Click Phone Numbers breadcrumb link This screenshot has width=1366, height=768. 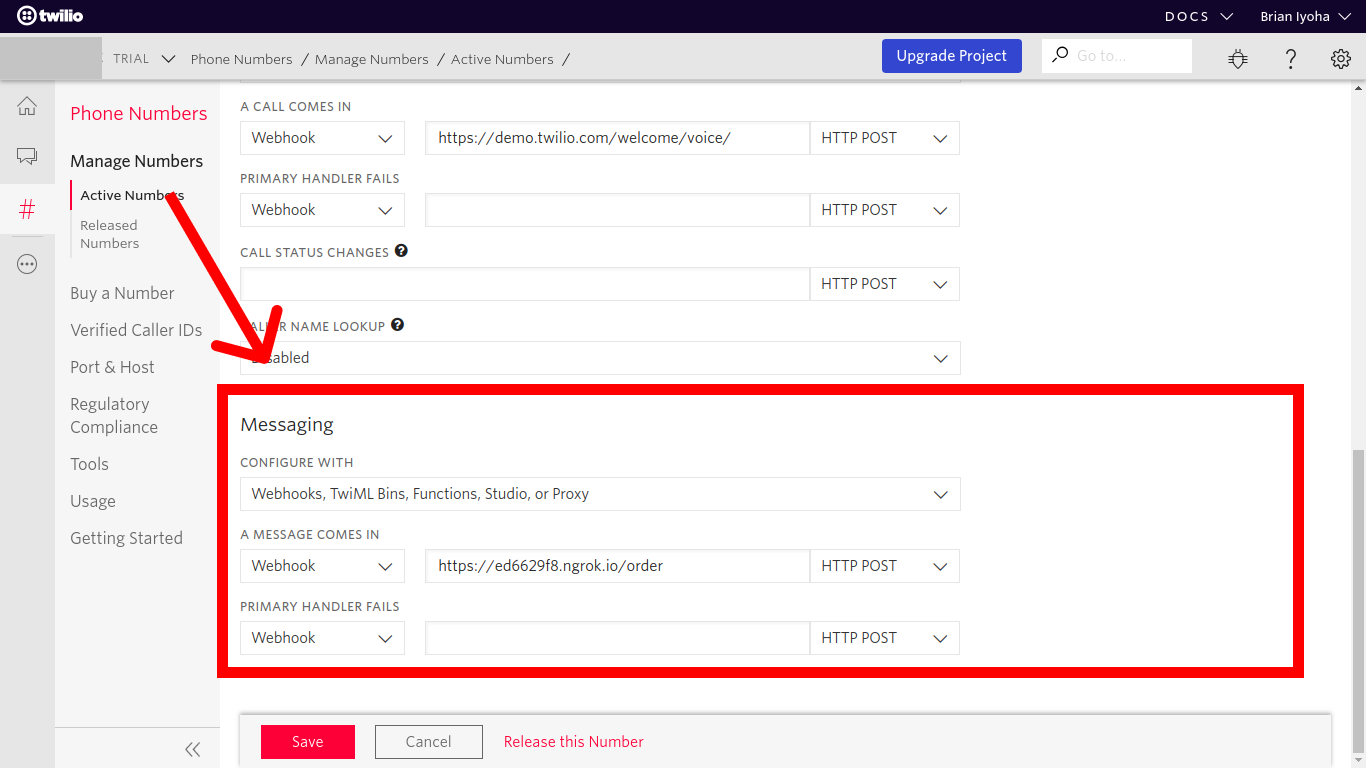(x=242, y=59)
